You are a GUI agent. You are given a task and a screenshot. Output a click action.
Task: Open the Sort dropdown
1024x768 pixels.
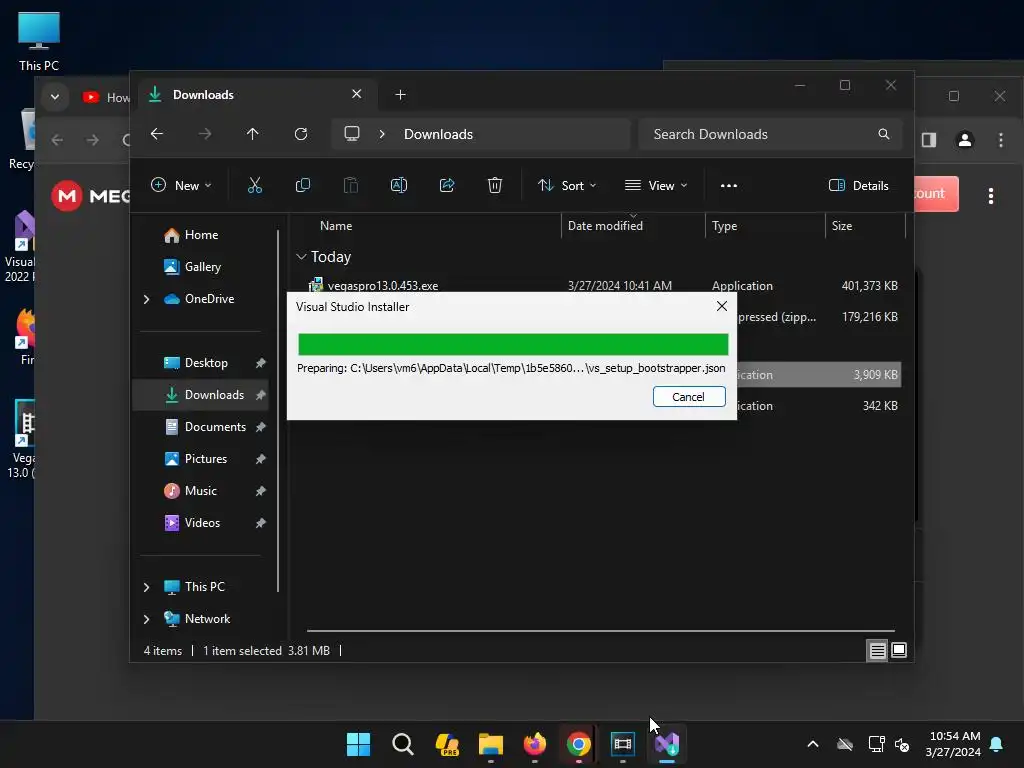pyautogui.click(x=567, y=185)
